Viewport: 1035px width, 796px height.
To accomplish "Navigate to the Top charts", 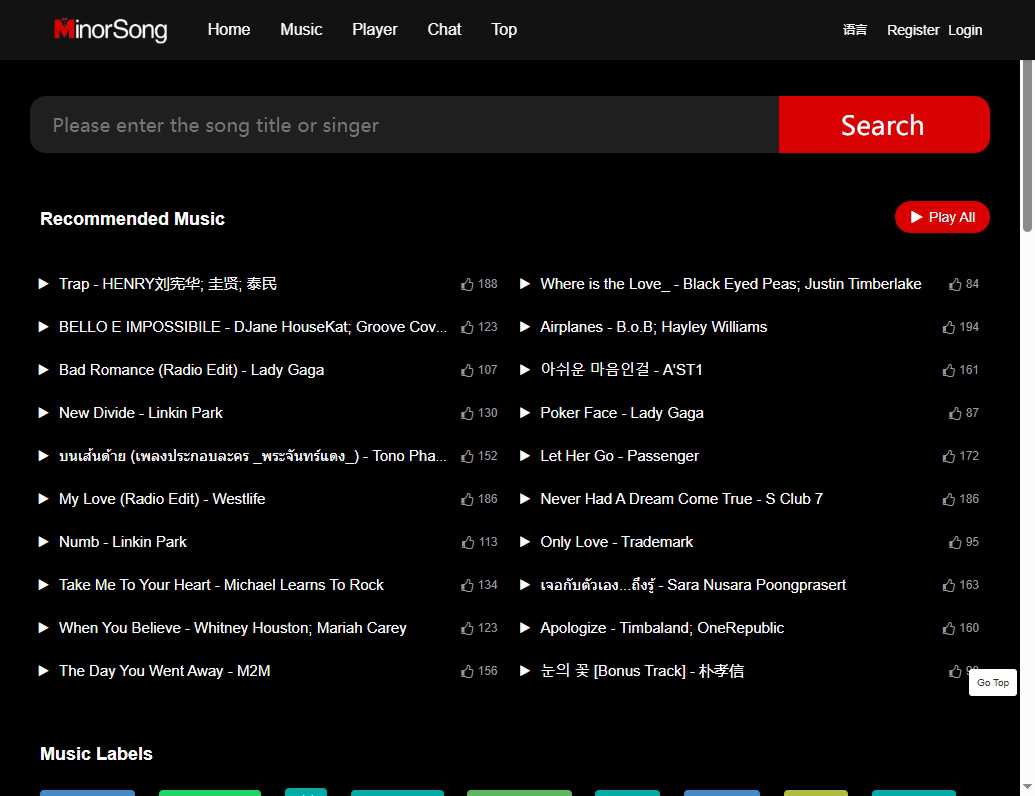I will (x=504, y=30).
